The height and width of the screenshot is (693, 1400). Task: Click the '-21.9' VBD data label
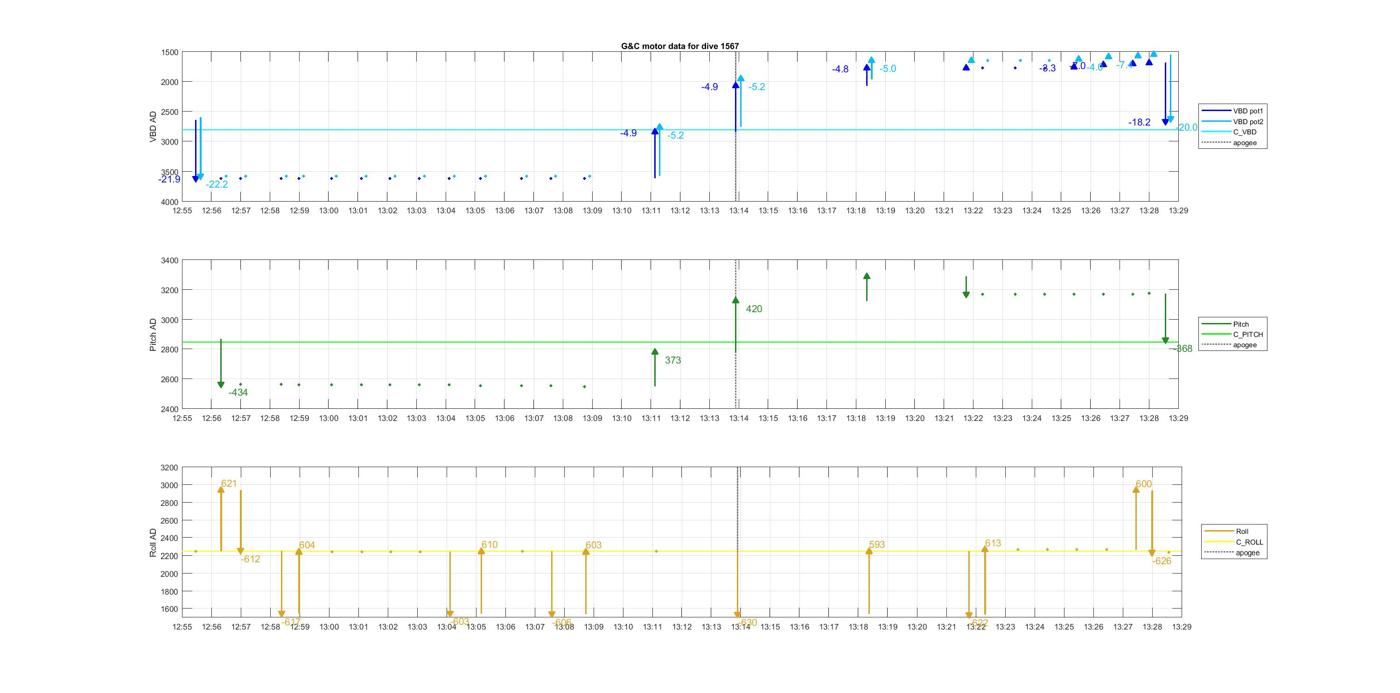[x=169, y=179]
